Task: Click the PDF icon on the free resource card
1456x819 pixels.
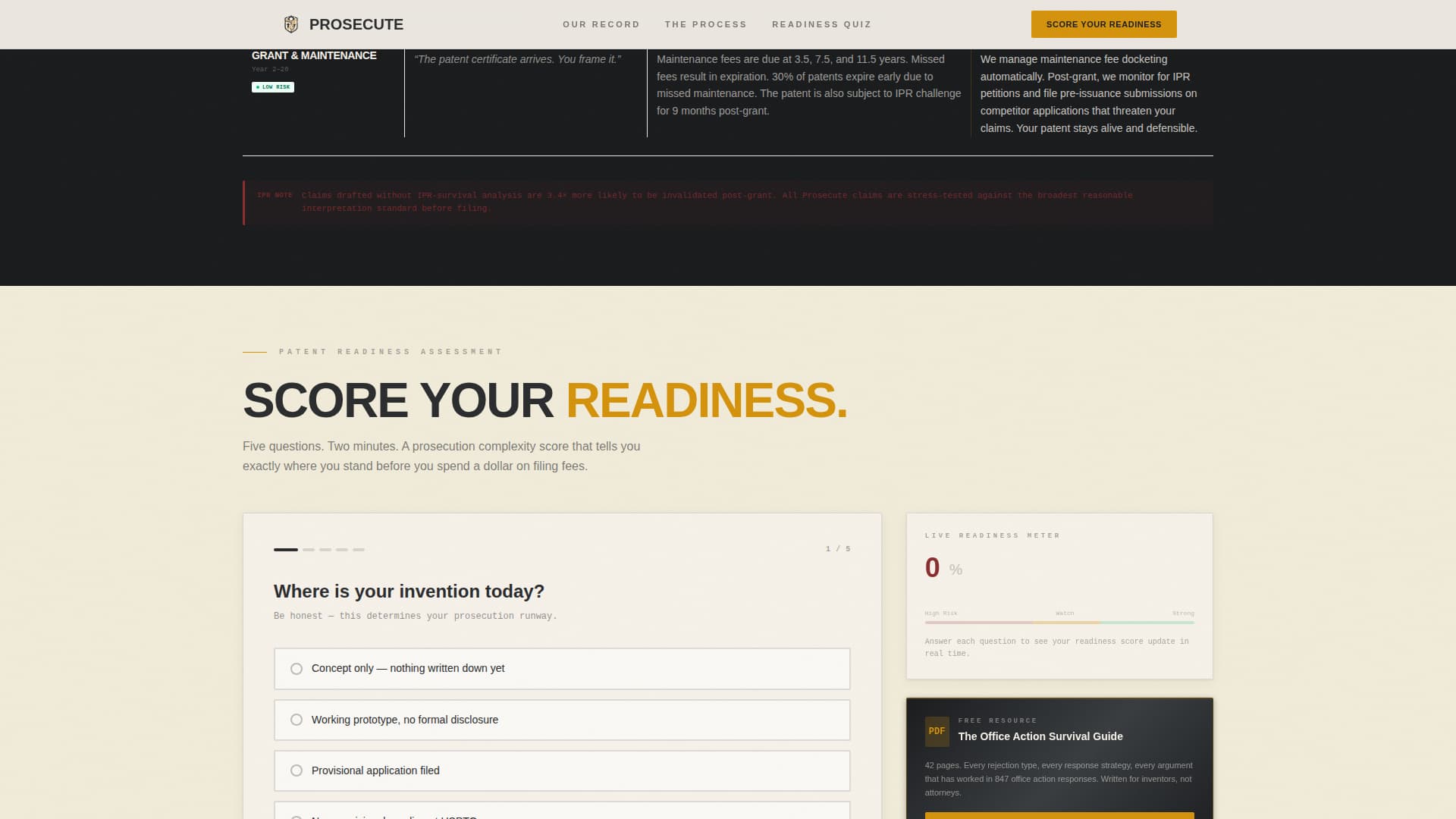Action: pos(937,730)
